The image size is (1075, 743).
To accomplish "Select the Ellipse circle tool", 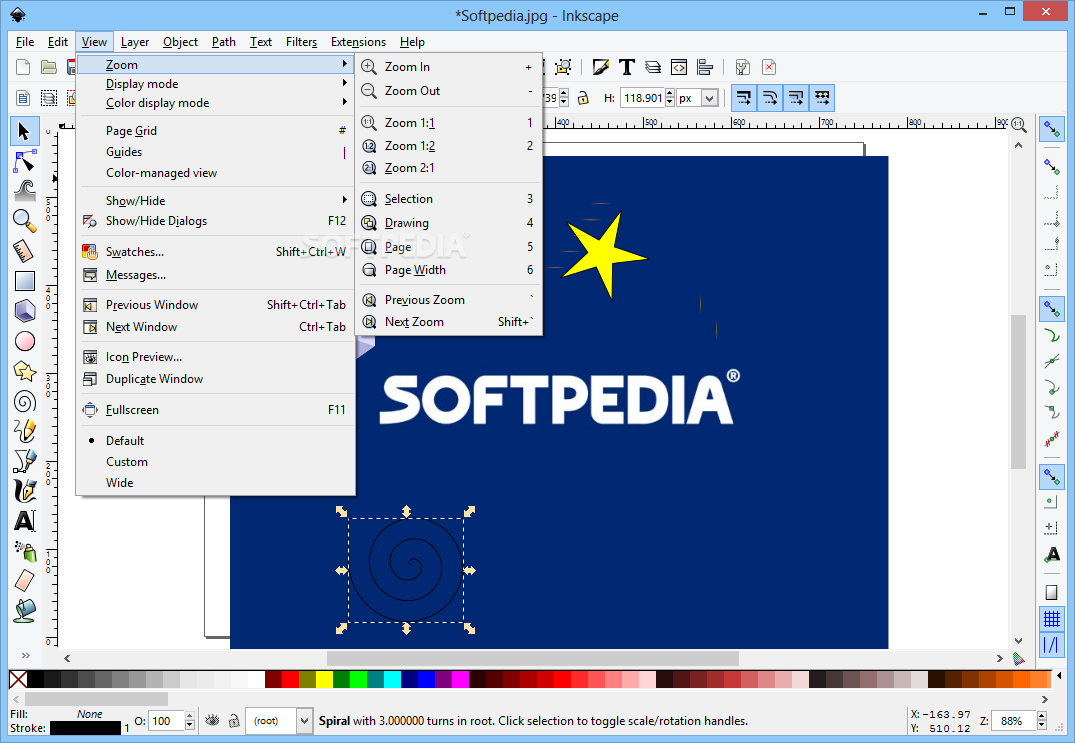I will coord(25,341).
